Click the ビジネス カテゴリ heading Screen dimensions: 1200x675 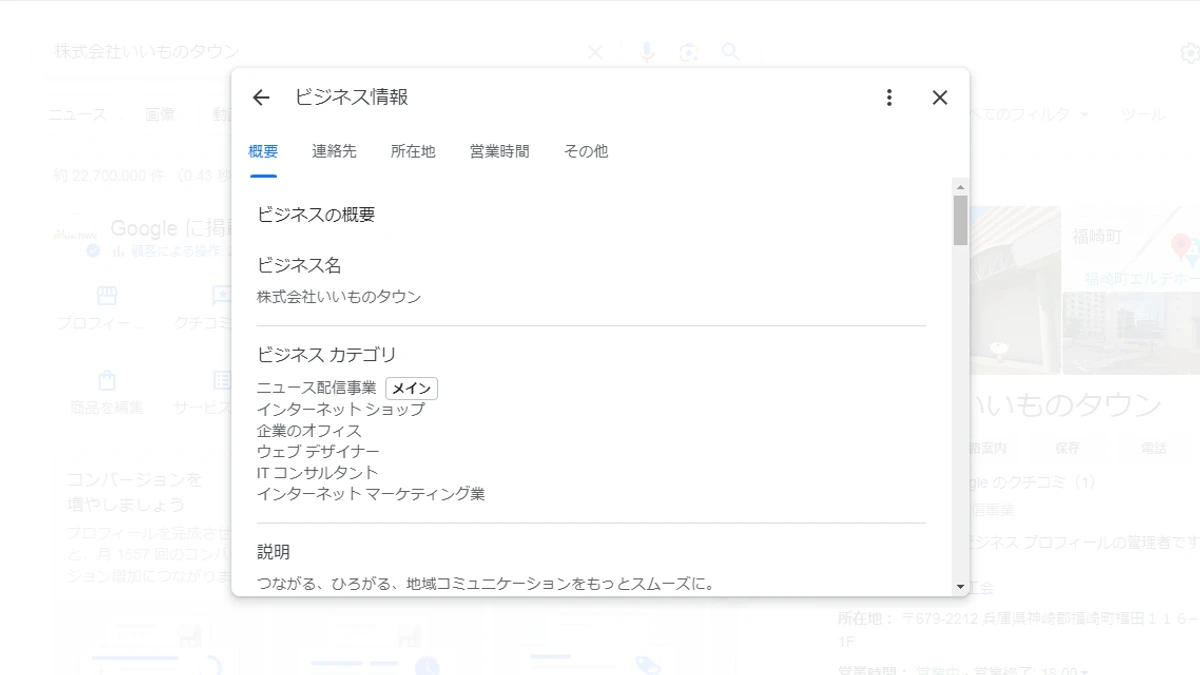click(327, 354)
